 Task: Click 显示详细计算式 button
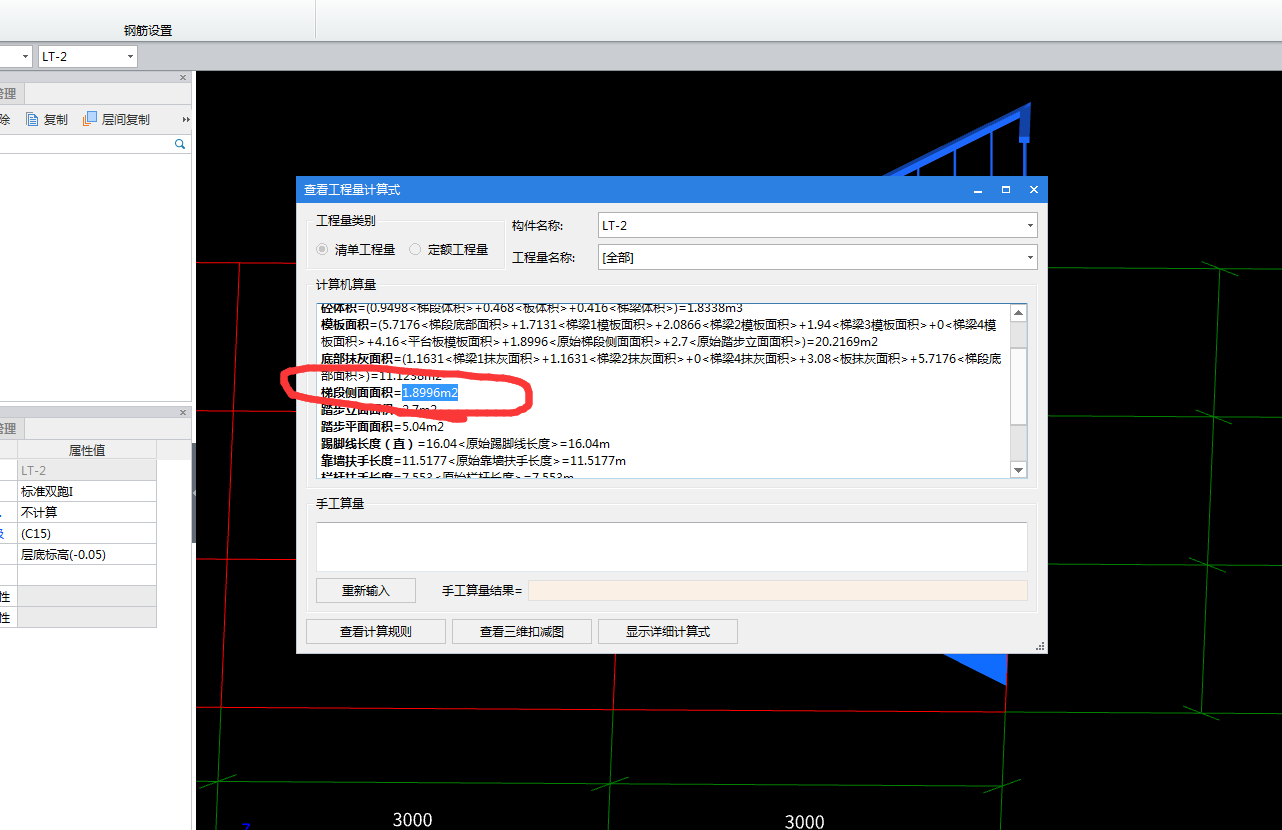[x=668, y=631]
